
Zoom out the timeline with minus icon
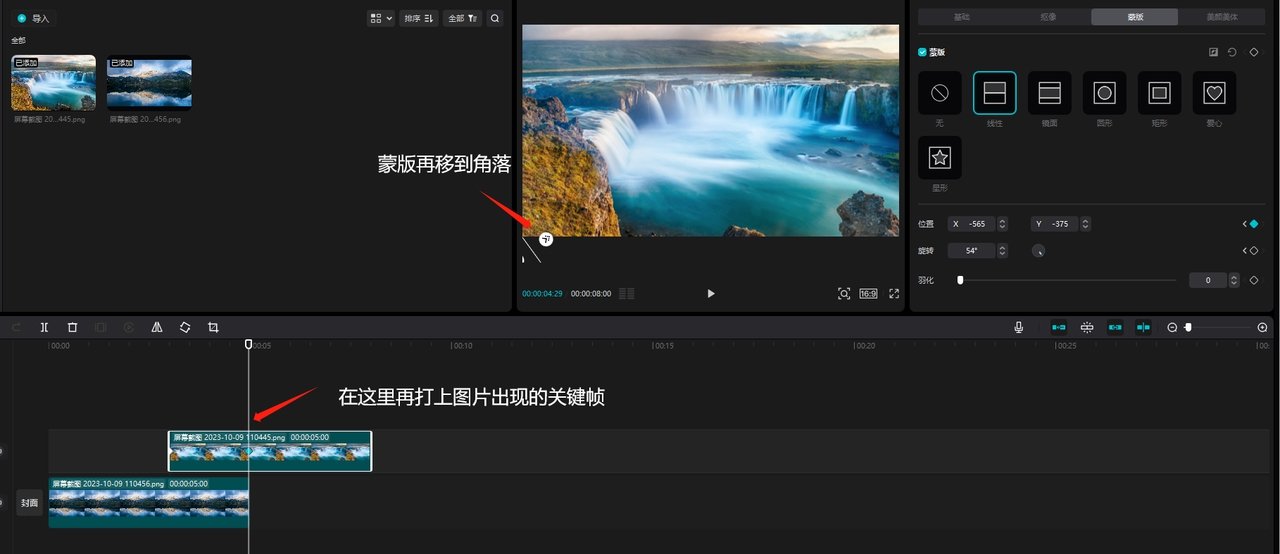coord(1172,327)
